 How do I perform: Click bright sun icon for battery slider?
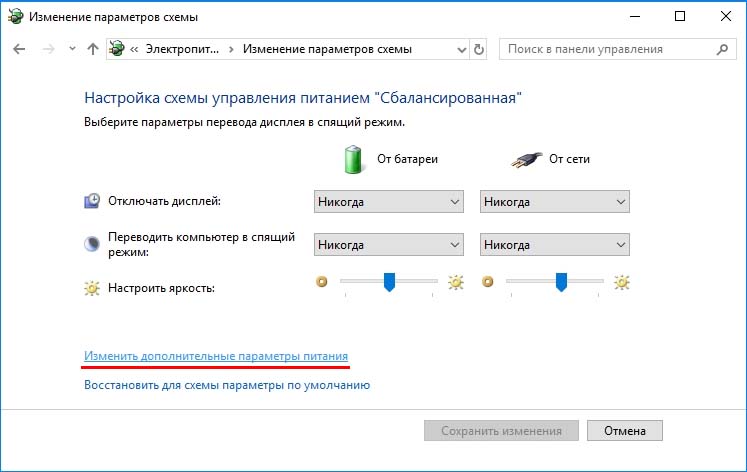click(456, 282)
